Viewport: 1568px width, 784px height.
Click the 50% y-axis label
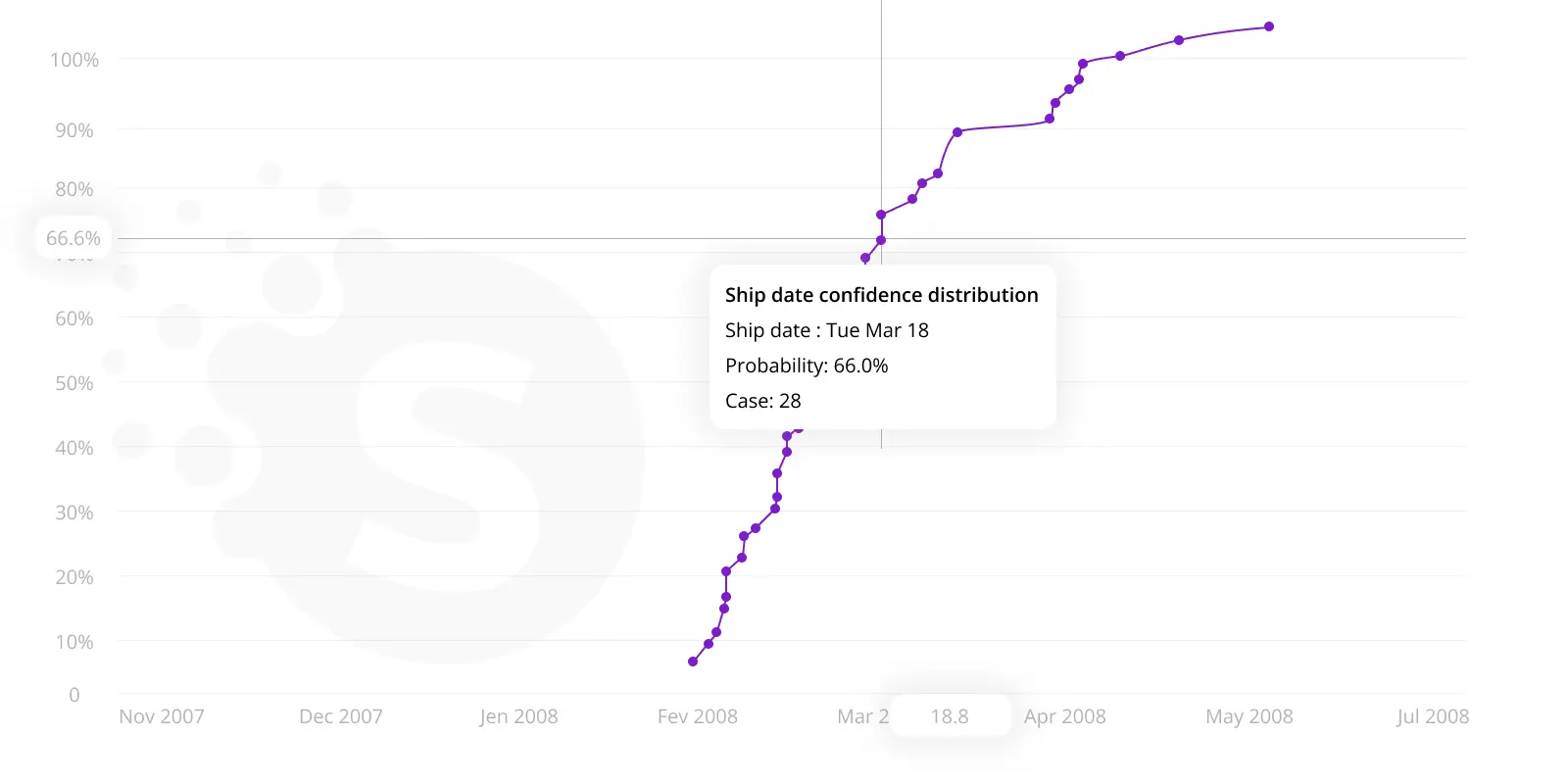click(x=74, y=383)
